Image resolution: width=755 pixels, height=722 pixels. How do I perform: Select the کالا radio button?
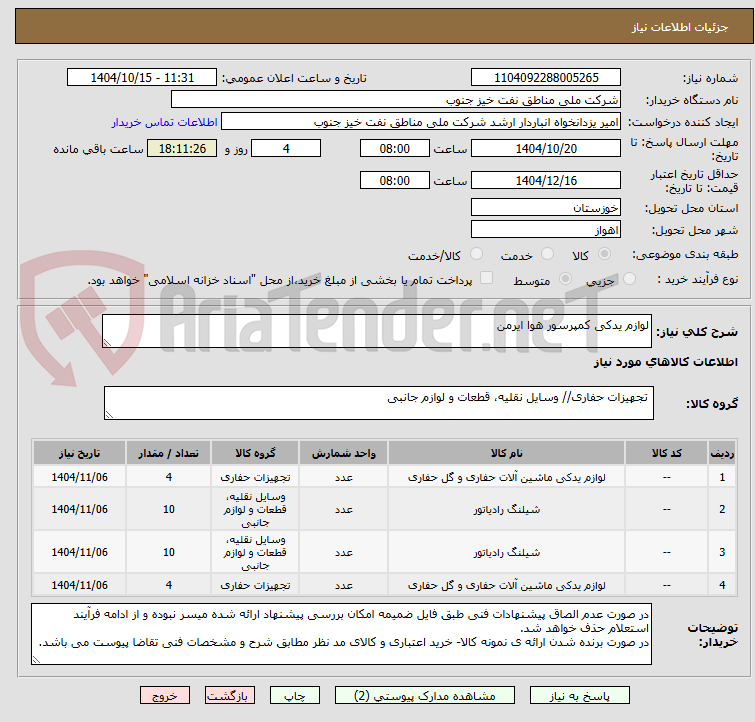tap(604, 254)
